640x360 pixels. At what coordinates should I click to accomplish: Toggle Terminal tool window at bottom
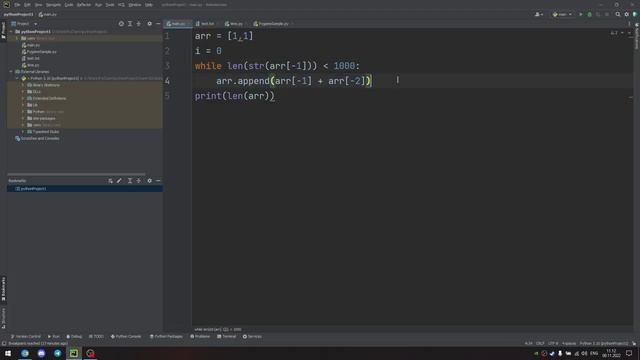pos(227,336)
